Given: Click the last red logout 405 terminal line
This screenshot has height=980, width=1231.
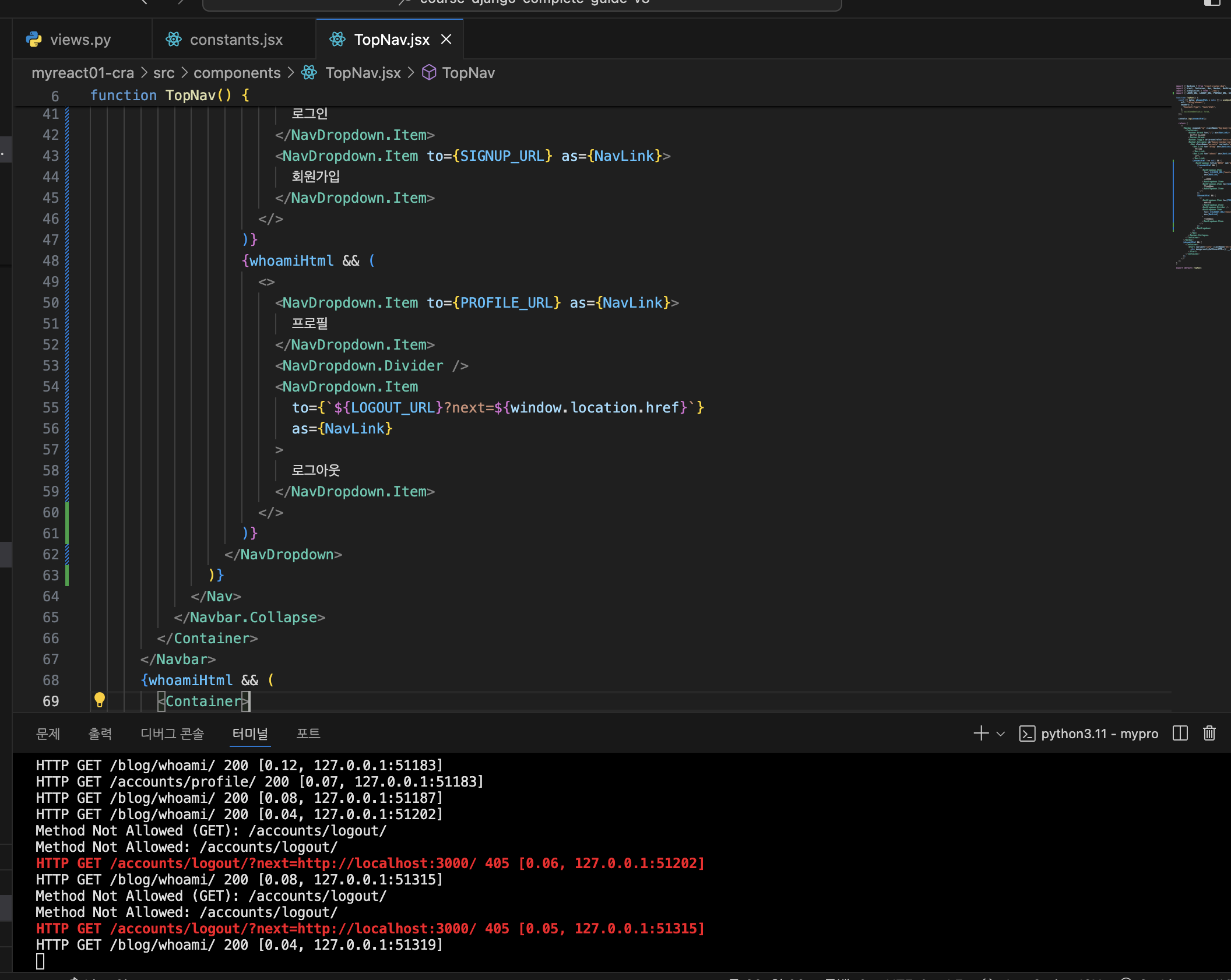Looking at the screenshot, I should coord(370,929).
